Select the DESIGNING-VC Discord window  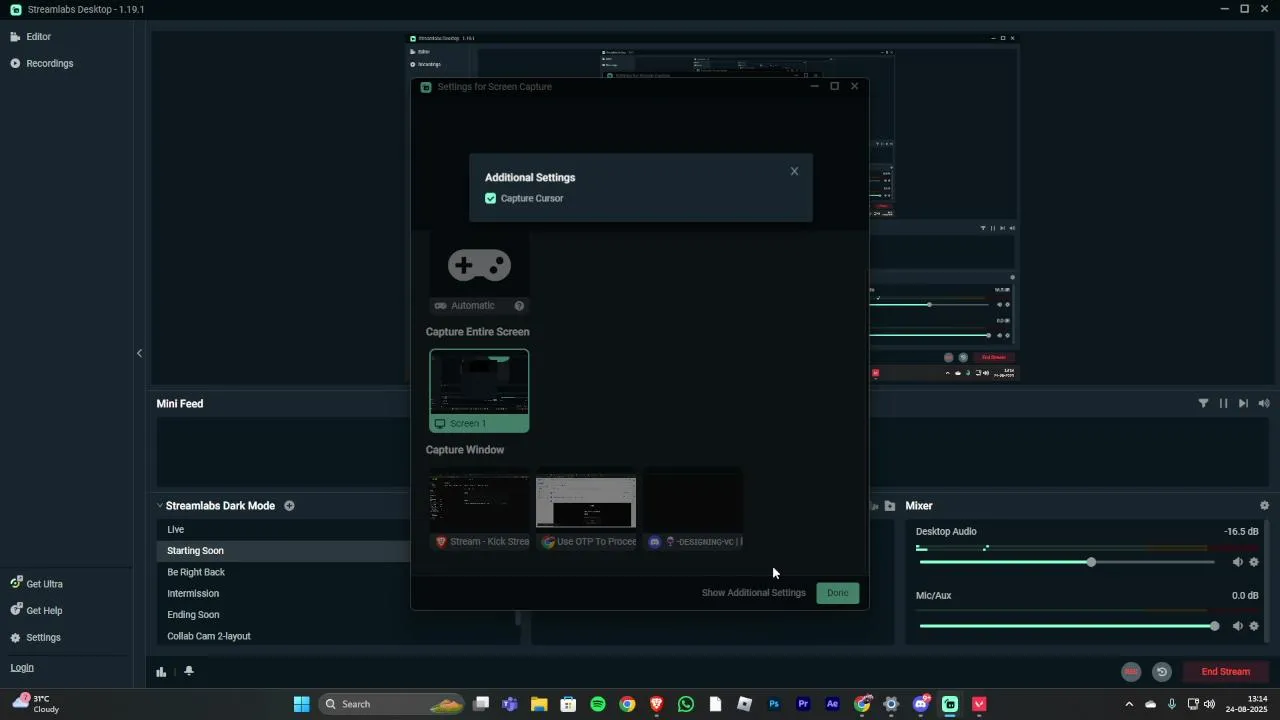click(693, 510)
